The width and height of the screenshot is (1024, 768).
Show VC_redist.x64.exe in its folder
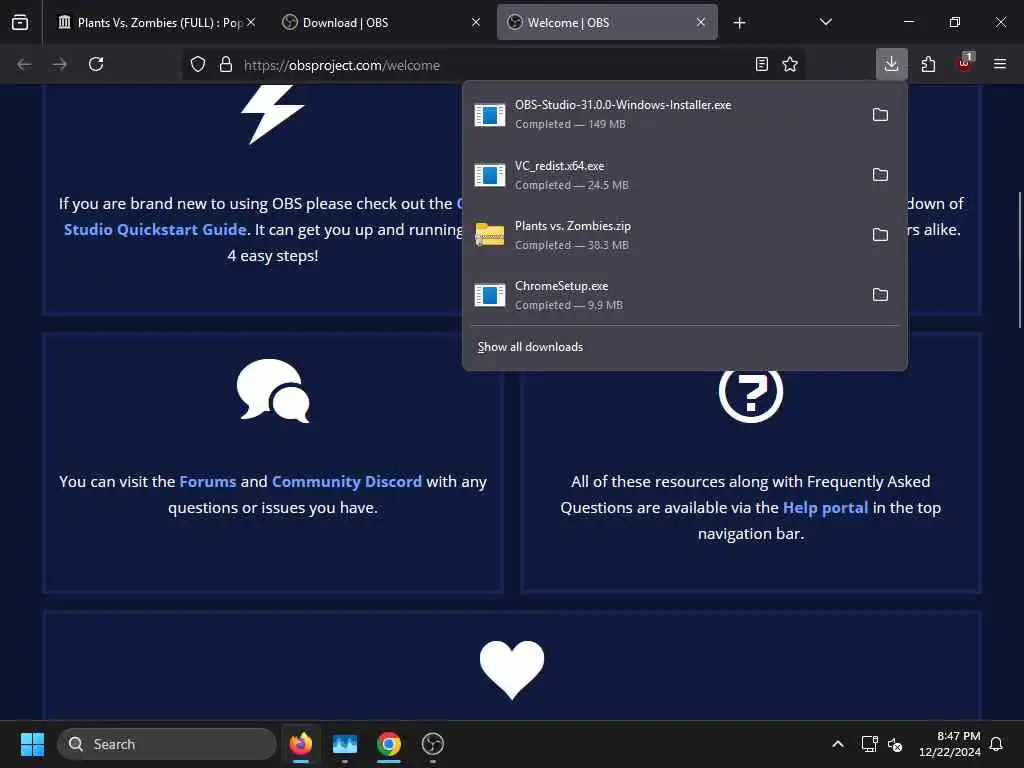[x=880, y=175]
